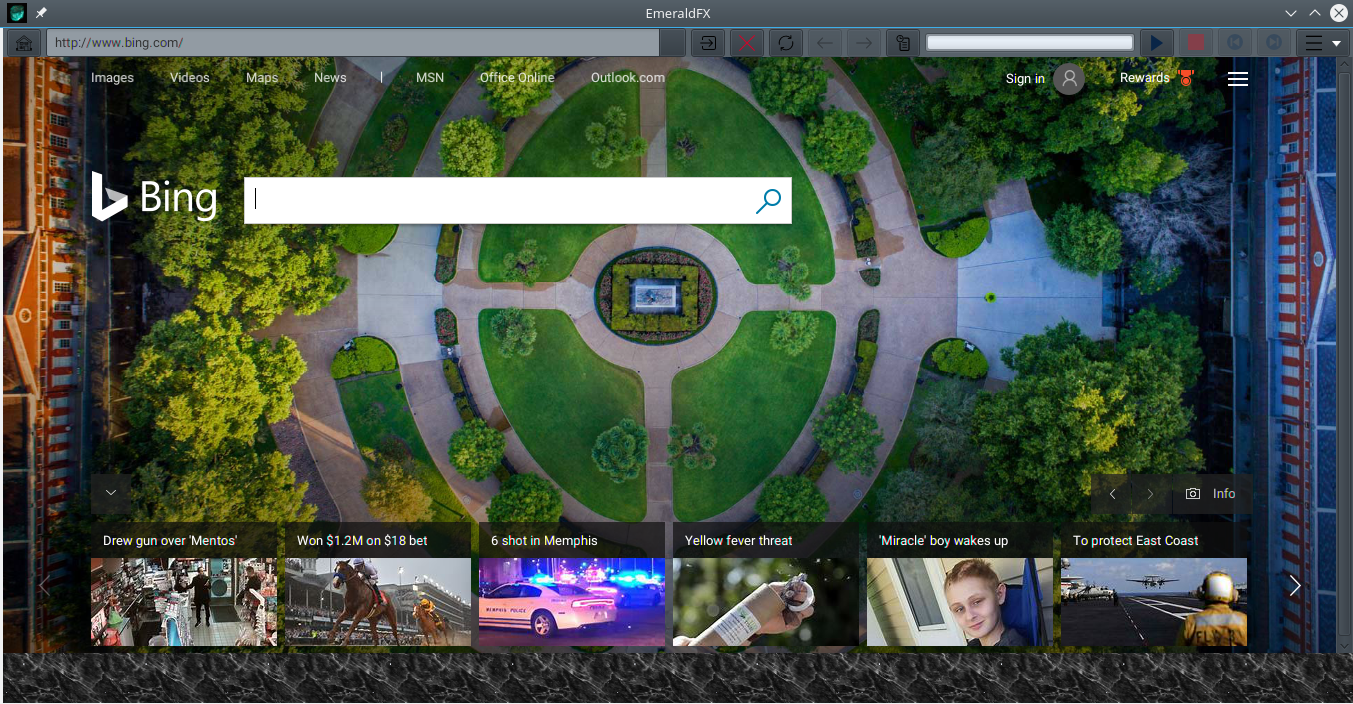
Task: Open Bing Maps
Action: pos(262,78)
